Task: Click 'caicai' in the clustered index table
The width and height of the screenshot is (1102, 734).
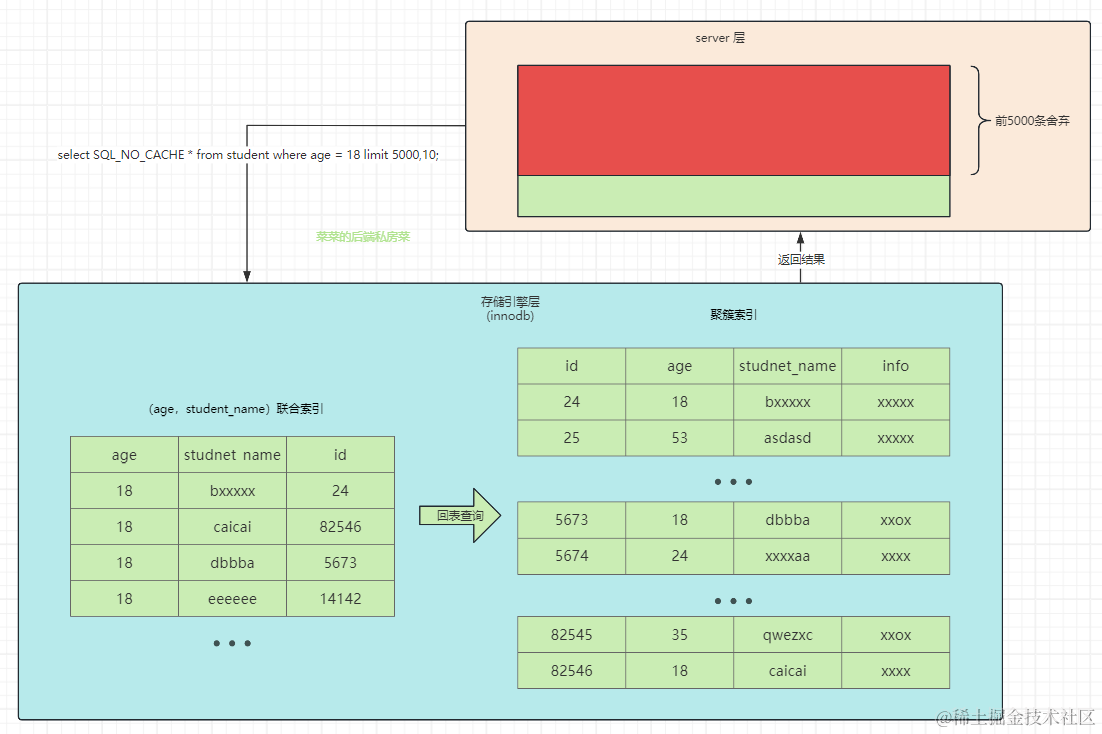Action: [x=788, y=671]
